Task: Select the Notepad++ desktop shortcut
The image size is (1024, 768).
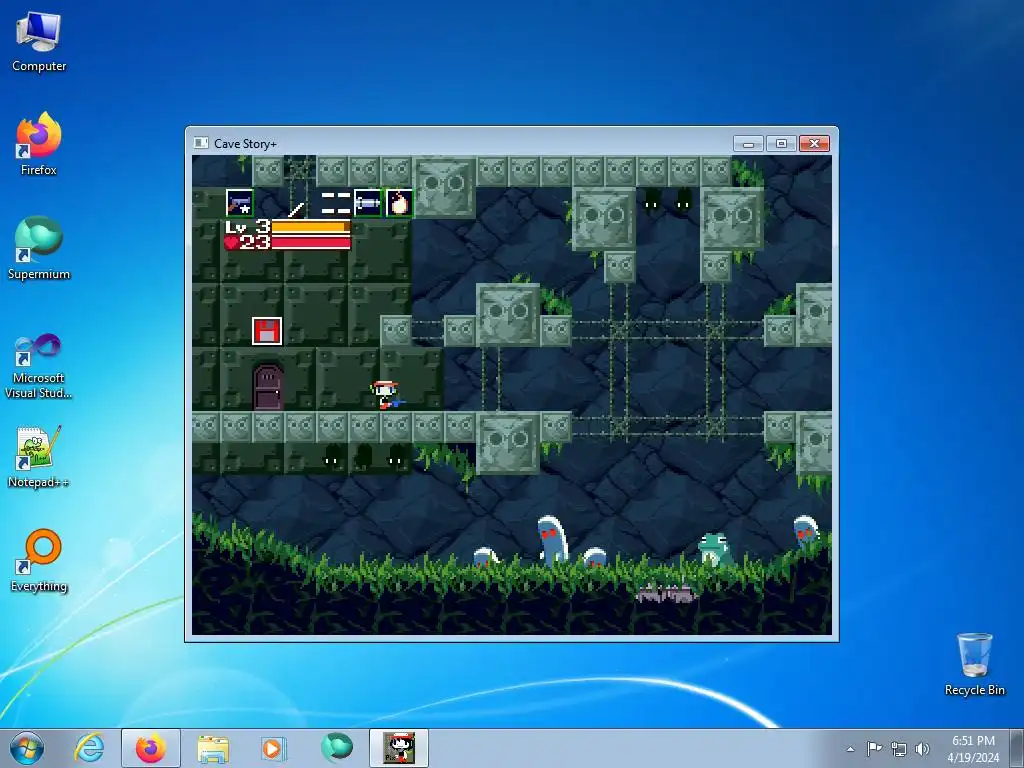Action: click(39, 456)
